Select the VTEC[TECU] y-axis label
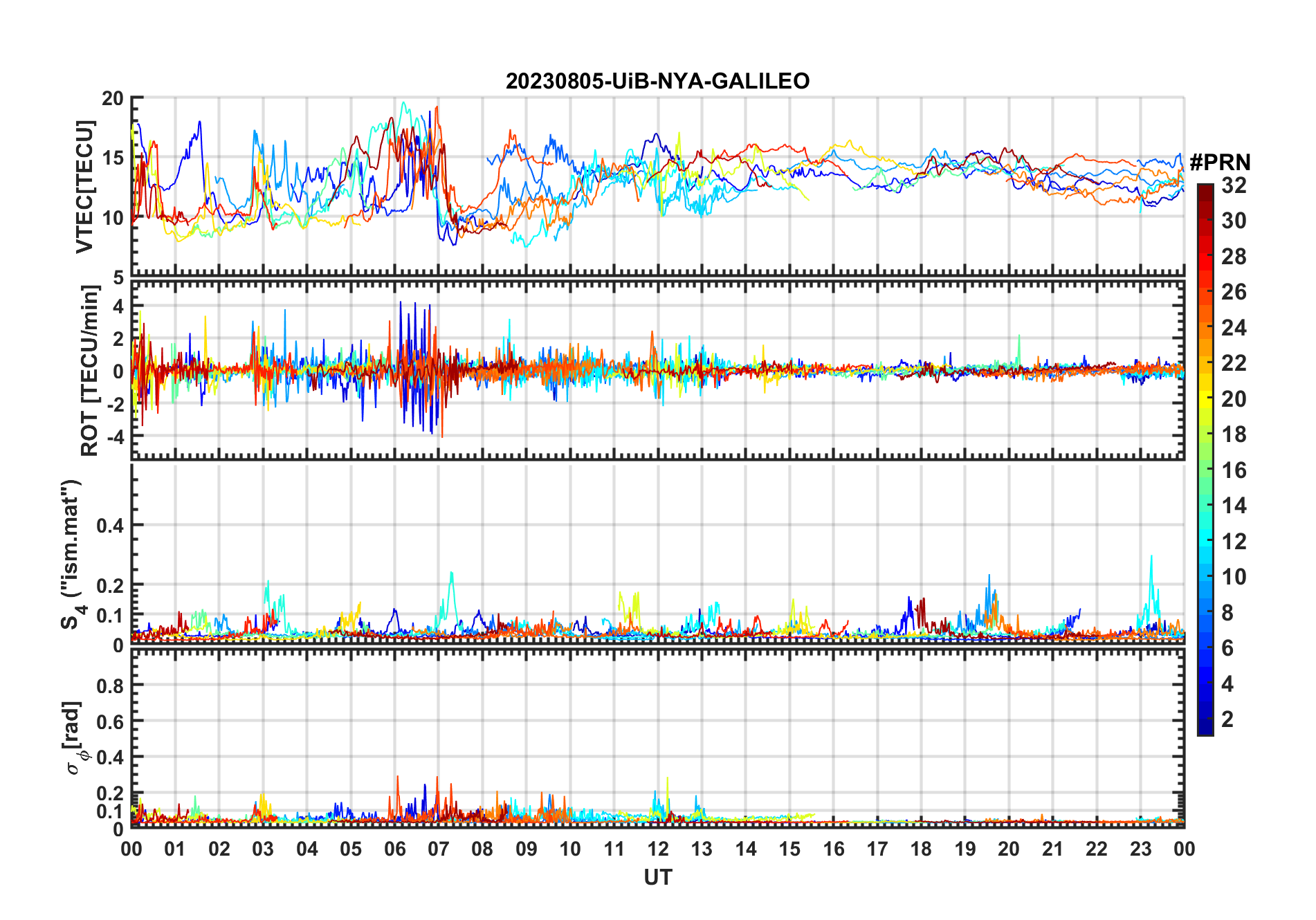Image resolution: width=1316 pixels, height=920 pixels. (x=84, y=187)
